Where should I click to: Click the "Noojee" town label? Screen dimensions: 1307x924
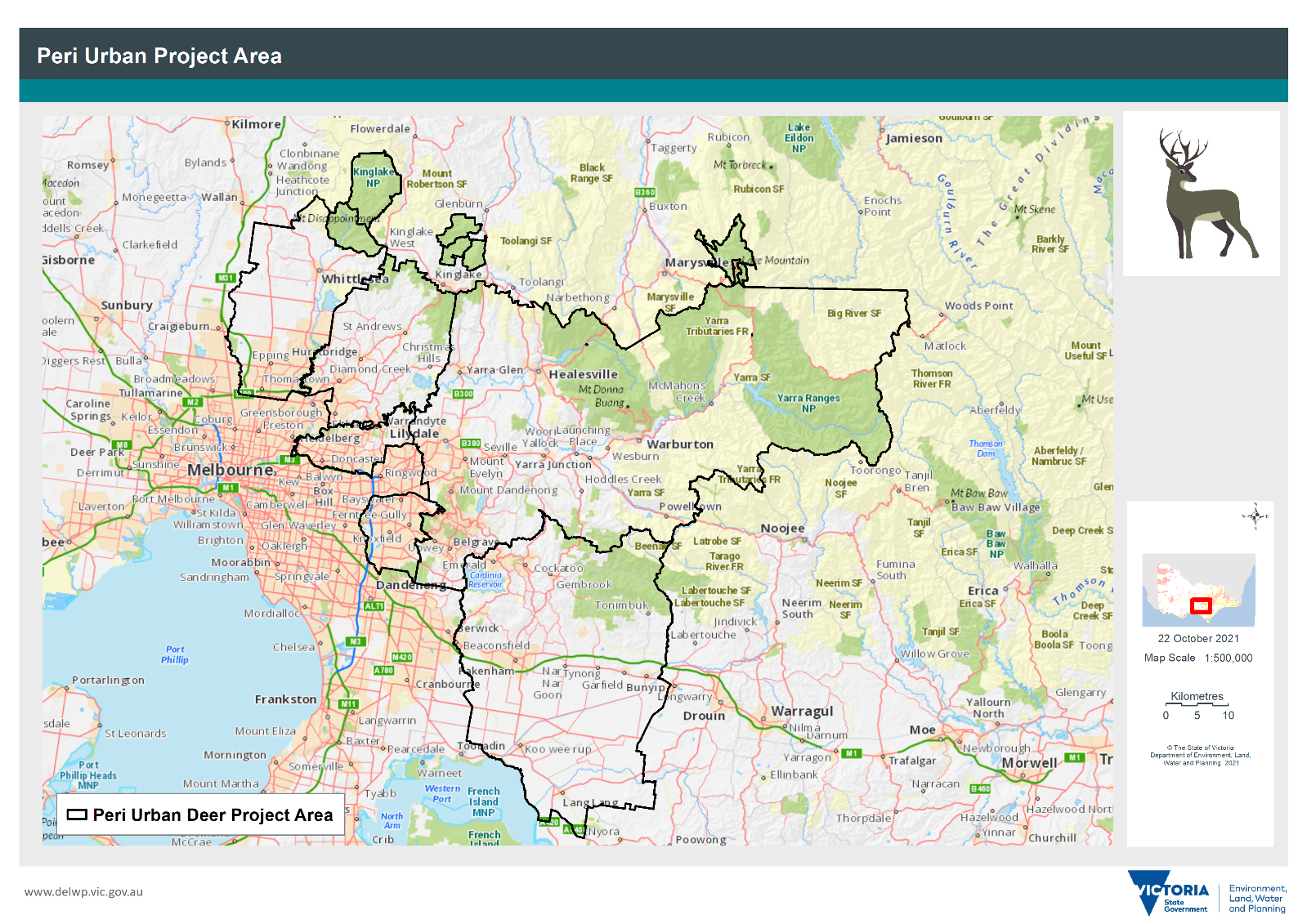pyautogui.click(x=782, y=528)
